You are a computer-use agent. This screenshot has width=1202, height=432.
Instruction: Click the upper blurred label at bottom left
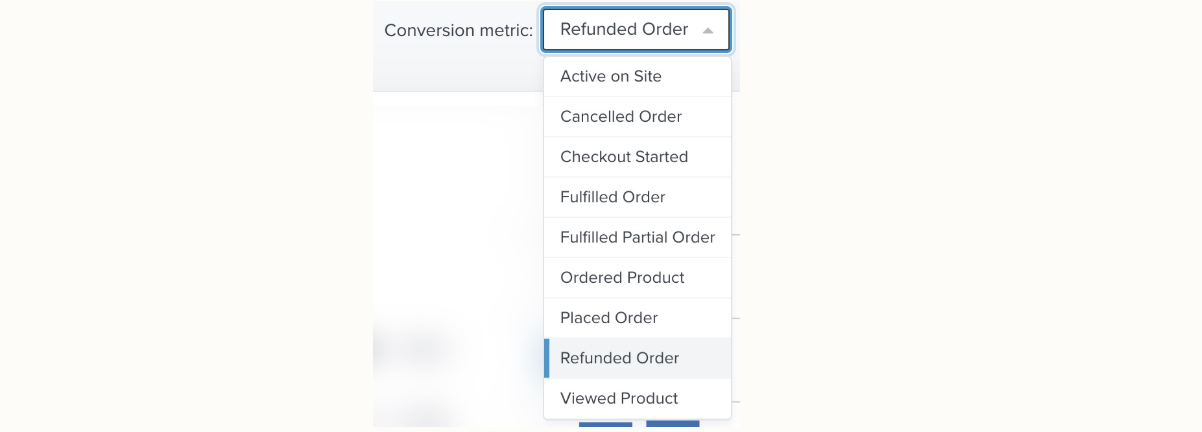(x=415, y=348)
